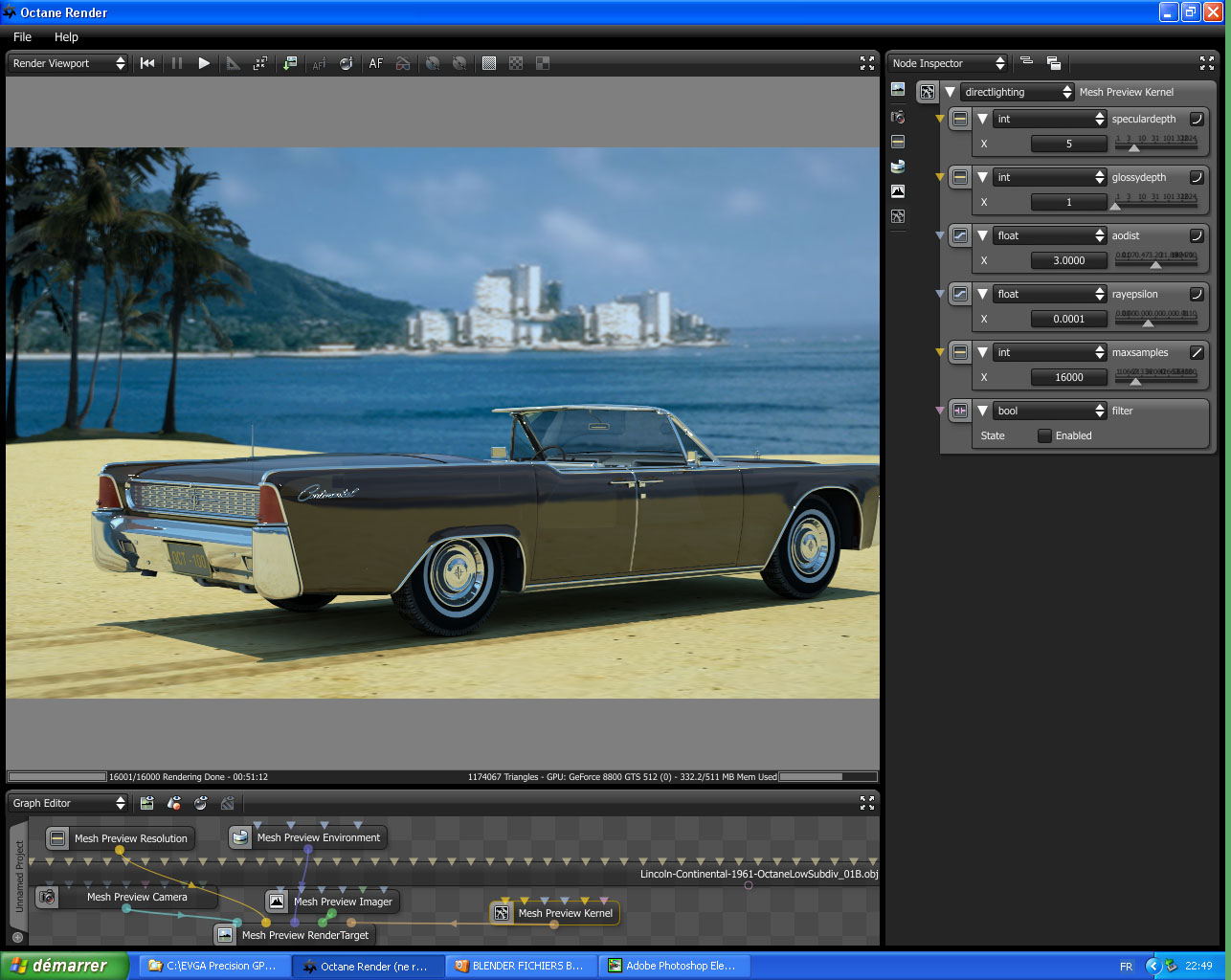Open render target in inspector sidebar
This screenshot has height=980, width=1231.
tap(898, 89)
